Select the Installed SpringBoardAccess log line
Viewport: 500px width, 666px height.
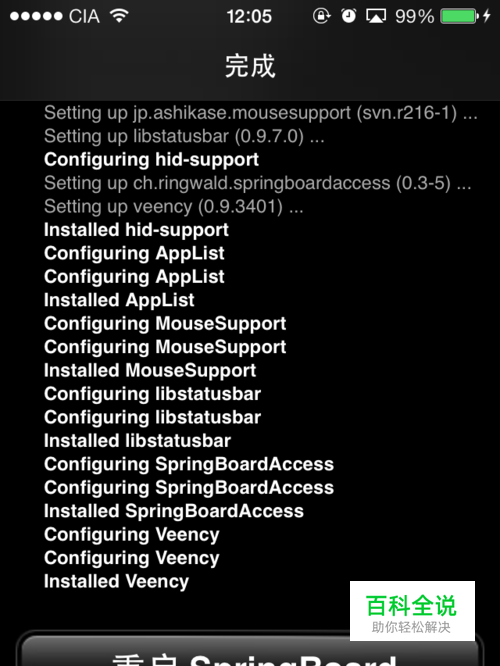point(174,511)
